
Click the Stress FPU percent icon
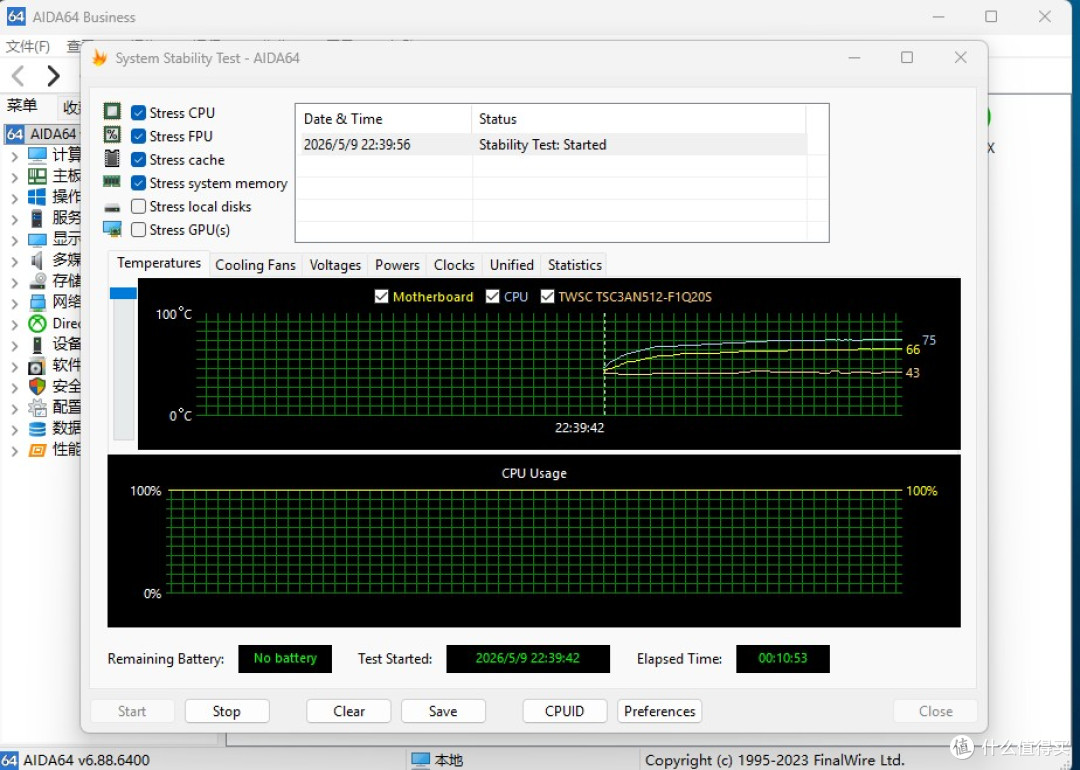[112, 135]
